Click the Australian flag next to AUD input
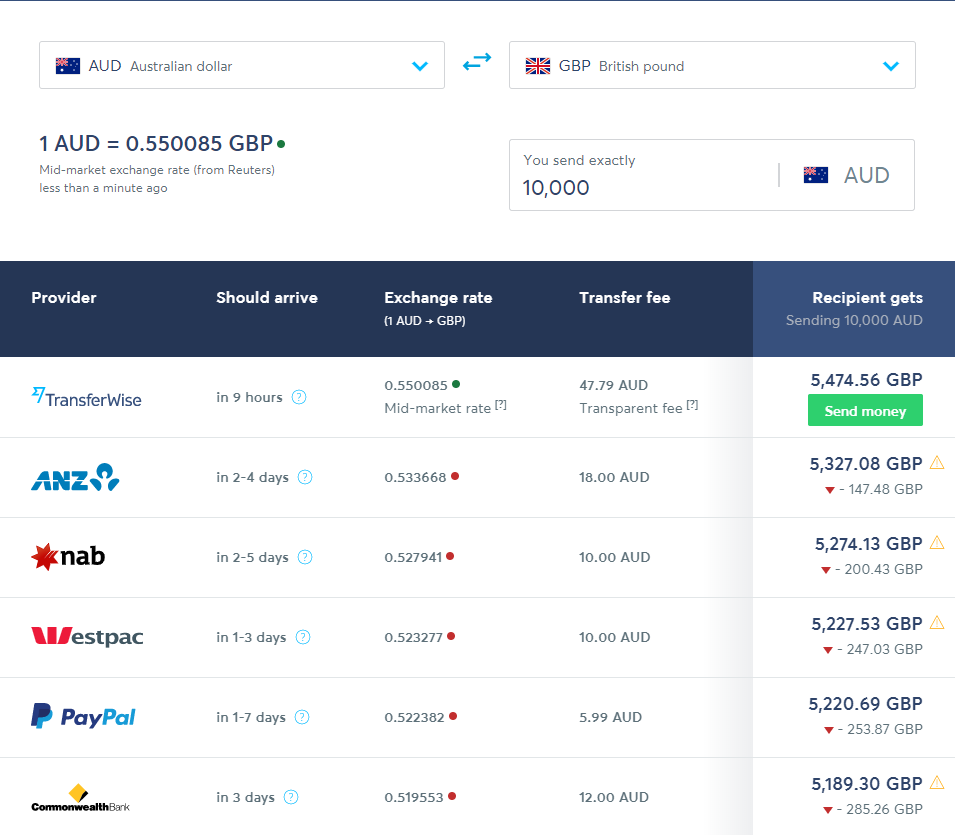This screenshot has height=835, width=955. point(815,174)
